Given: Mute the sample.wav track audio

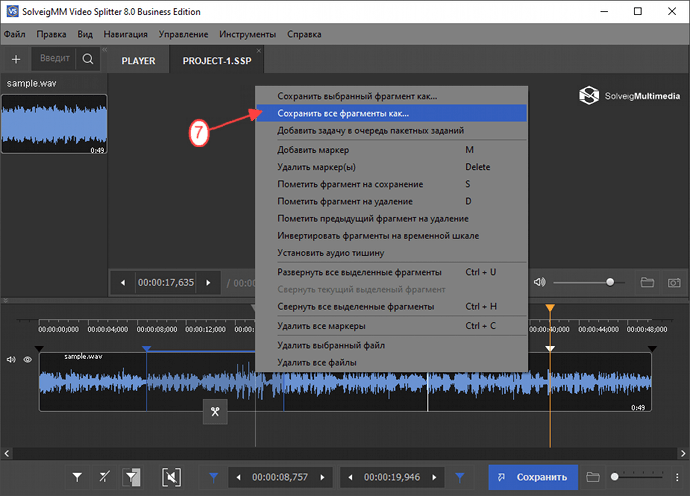Looking at the screenshot, I should (x=11, y=360).
